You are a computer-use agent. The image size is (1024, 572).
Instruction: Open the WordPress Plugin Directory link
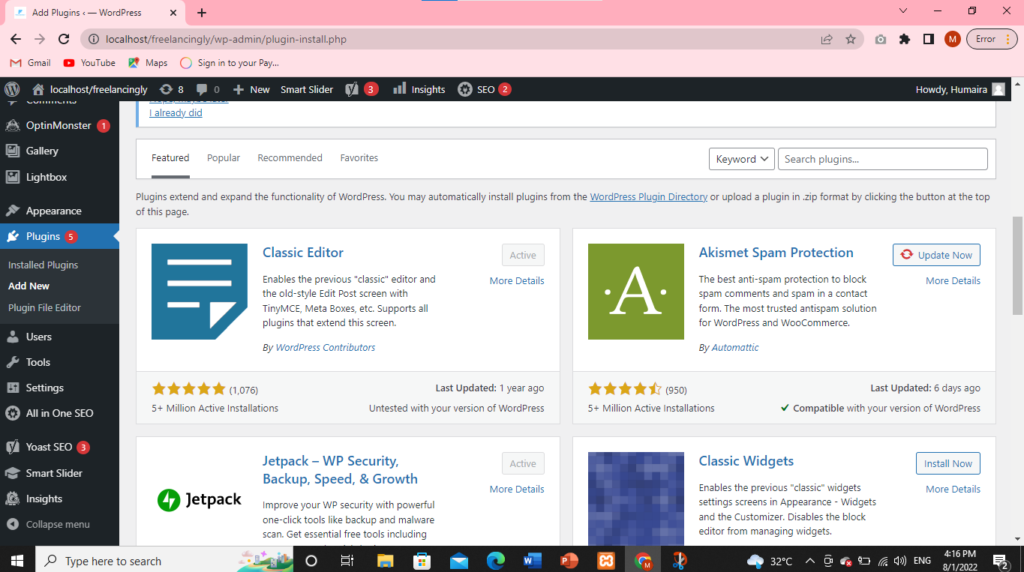(648, 197)
